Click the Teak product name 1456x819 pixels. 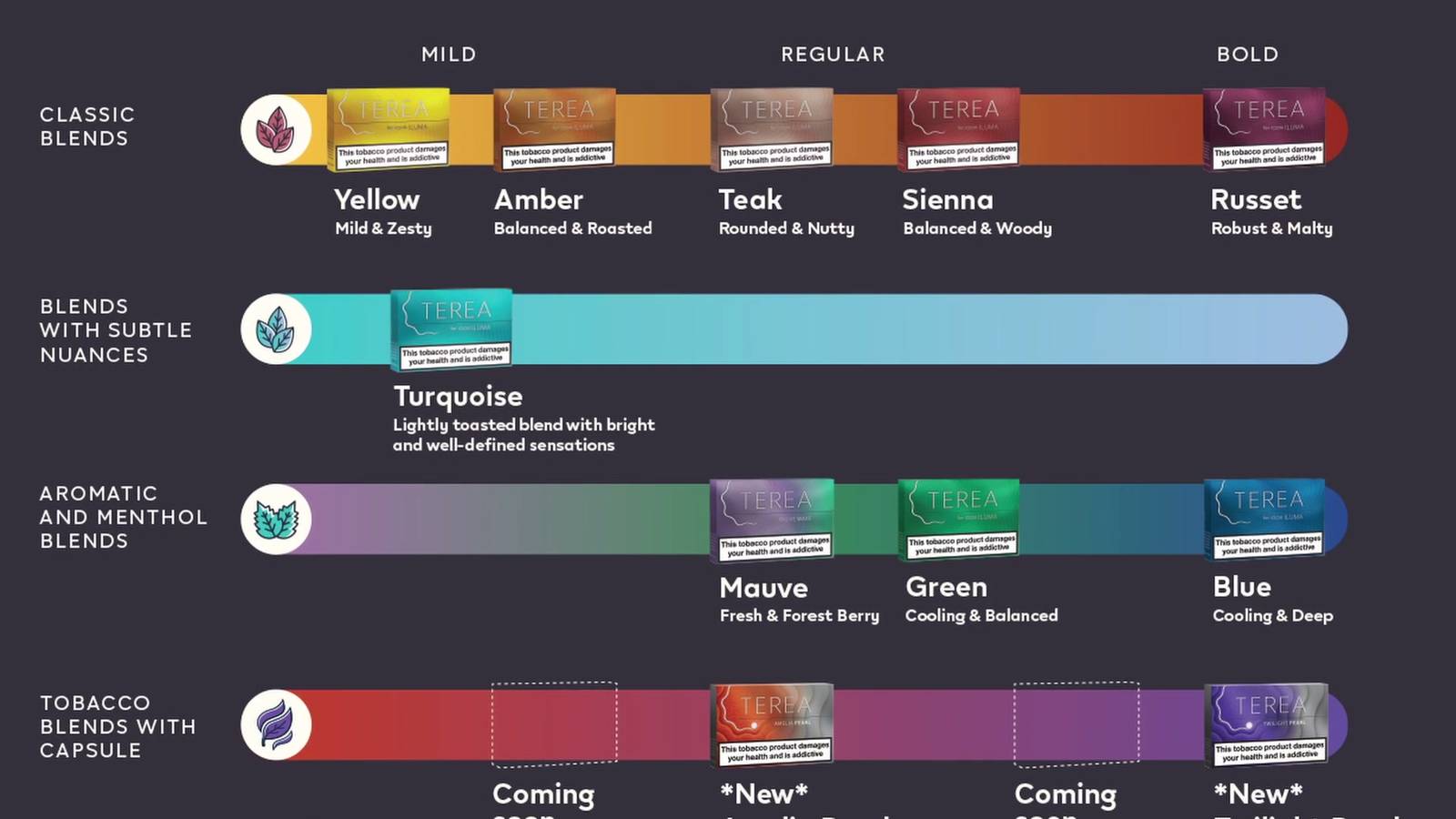(x=751, y=199)
